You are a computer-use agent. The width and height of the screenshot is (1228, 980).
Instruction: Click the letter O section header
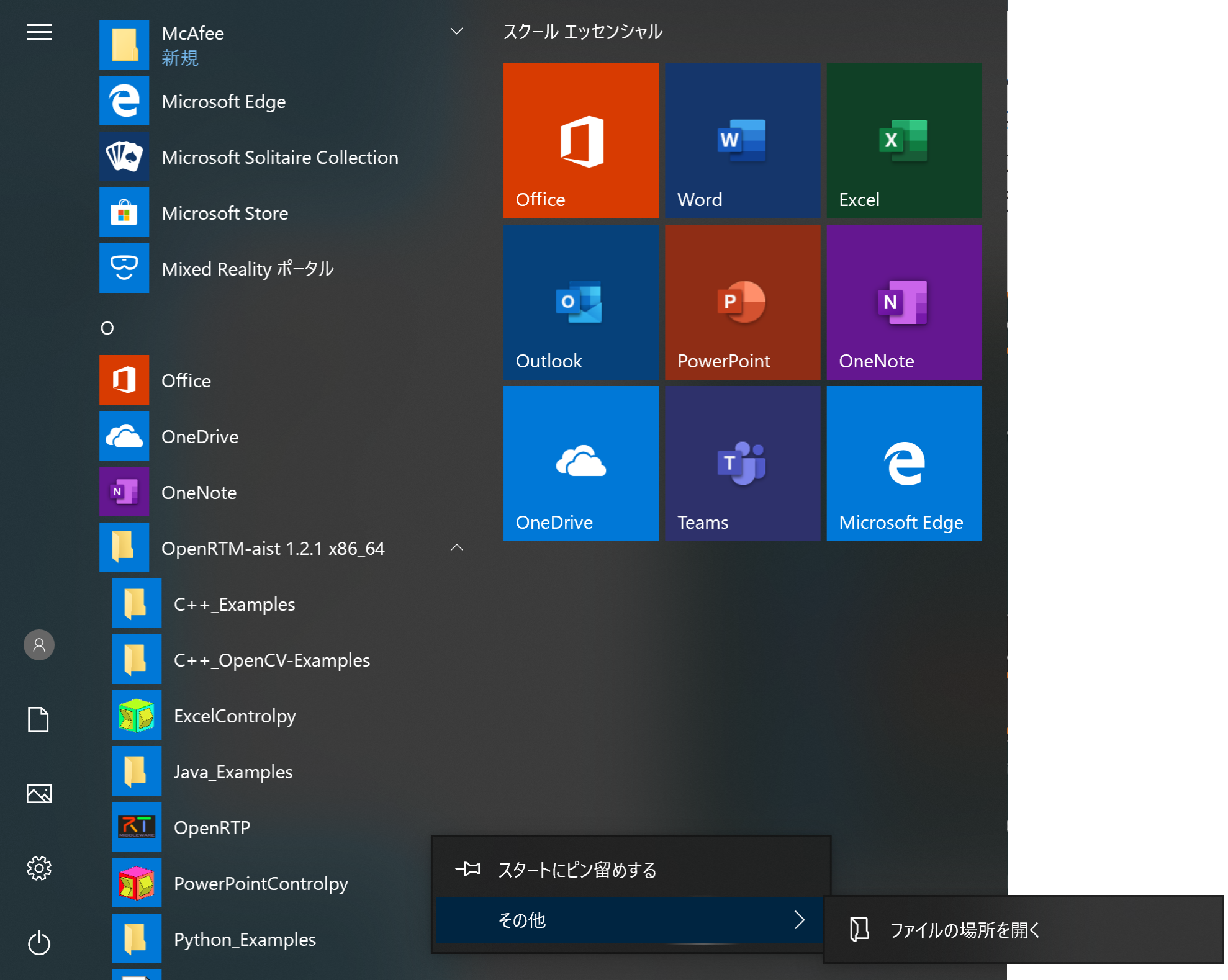pyautogui.click(x=107, y=328)
